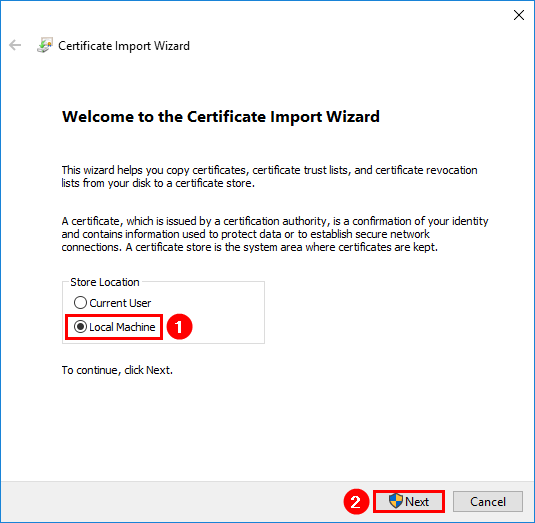Click the gray button bar left of Next
535x523 pixels.
[x=171, y=502]
